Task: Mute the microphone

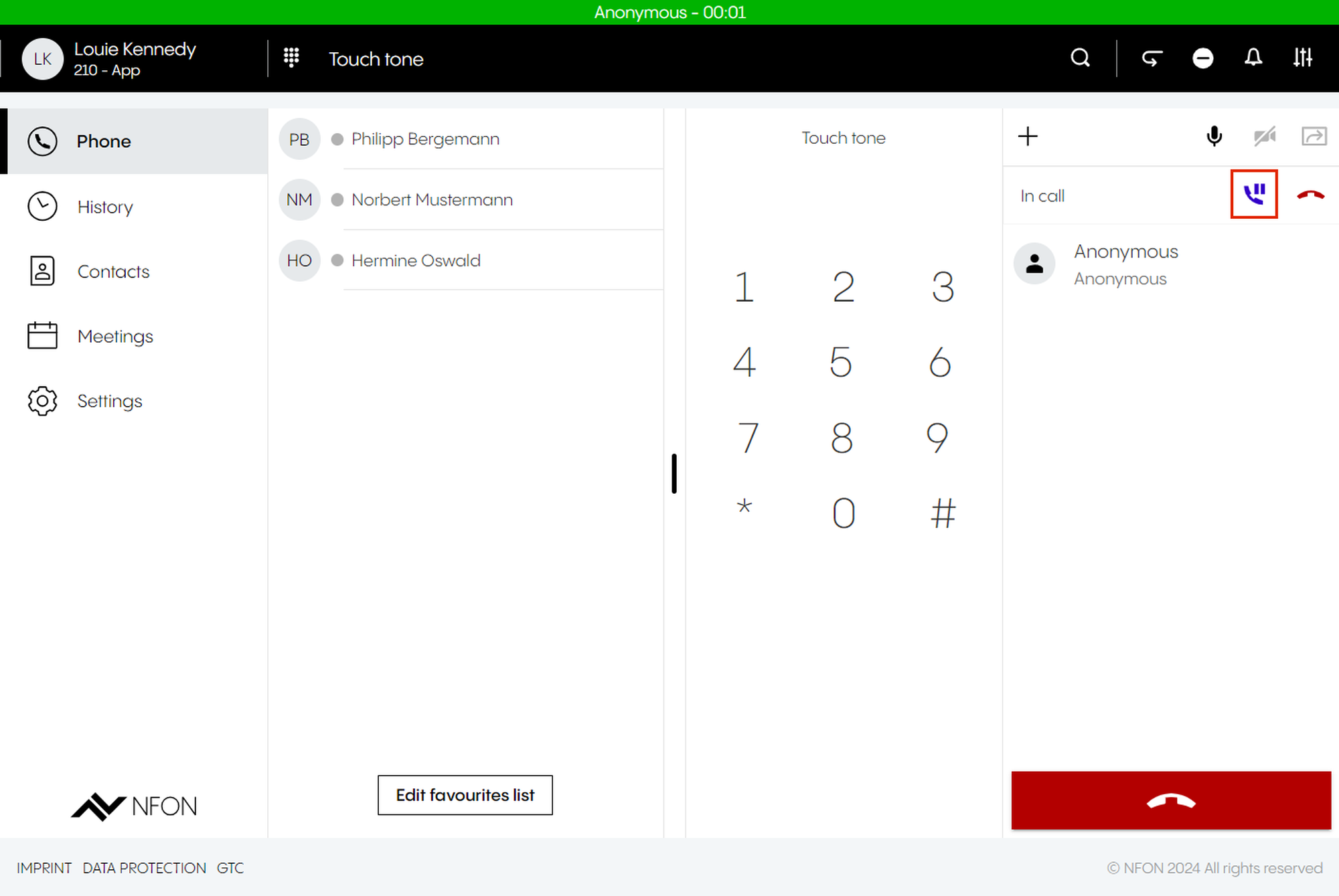Action: tap(1214, 137)
